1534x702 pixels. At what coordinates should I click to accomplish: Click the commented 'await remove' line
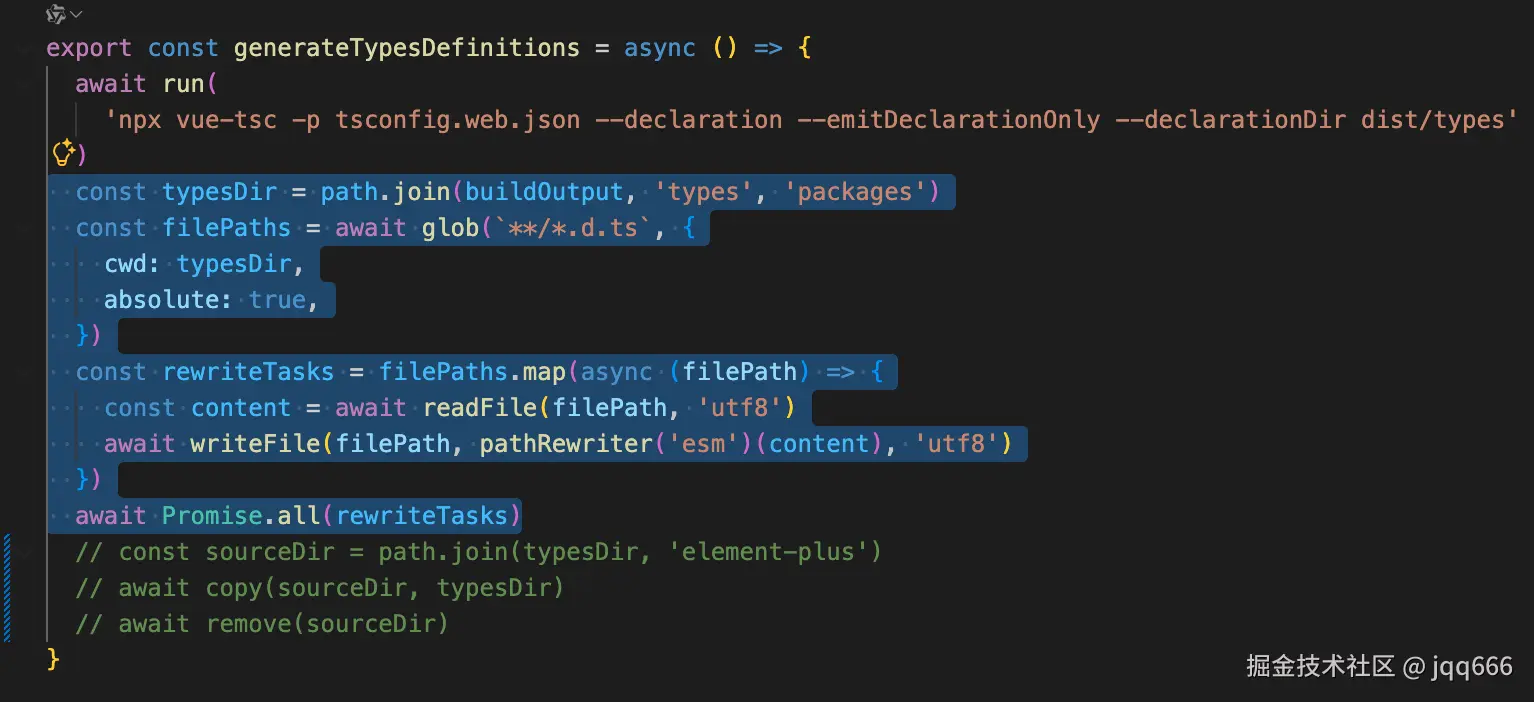[x=262, y=624]
